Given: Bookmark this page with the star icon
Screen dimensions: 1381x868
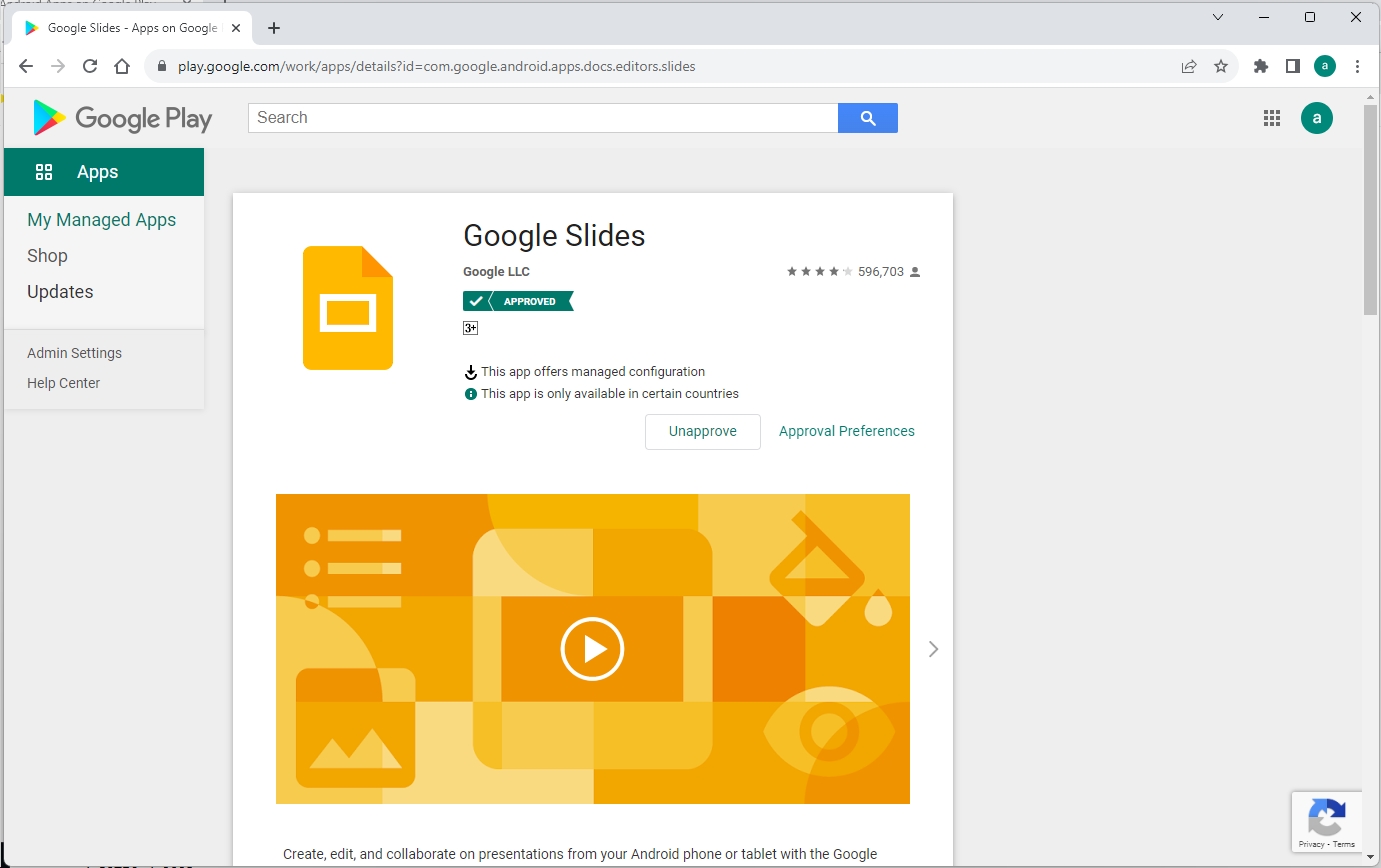Looking at the screenshot, I should pyautogui.click(x=1220, y=66).
